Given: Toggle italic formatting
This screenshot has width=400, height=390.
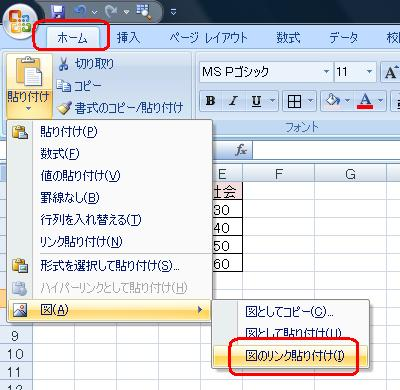Looking at the screenshot, I should pyautogui.click(x=233, y=101).
